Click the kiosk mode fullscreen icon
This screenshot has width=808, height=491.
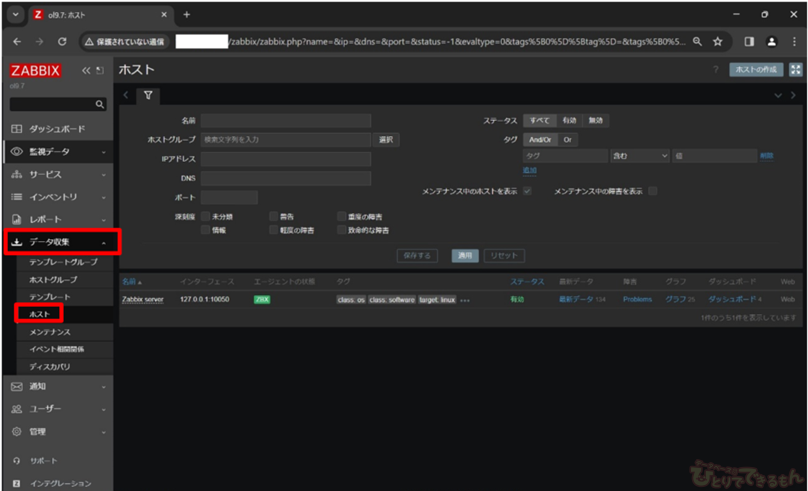click(x=796, y=70)
